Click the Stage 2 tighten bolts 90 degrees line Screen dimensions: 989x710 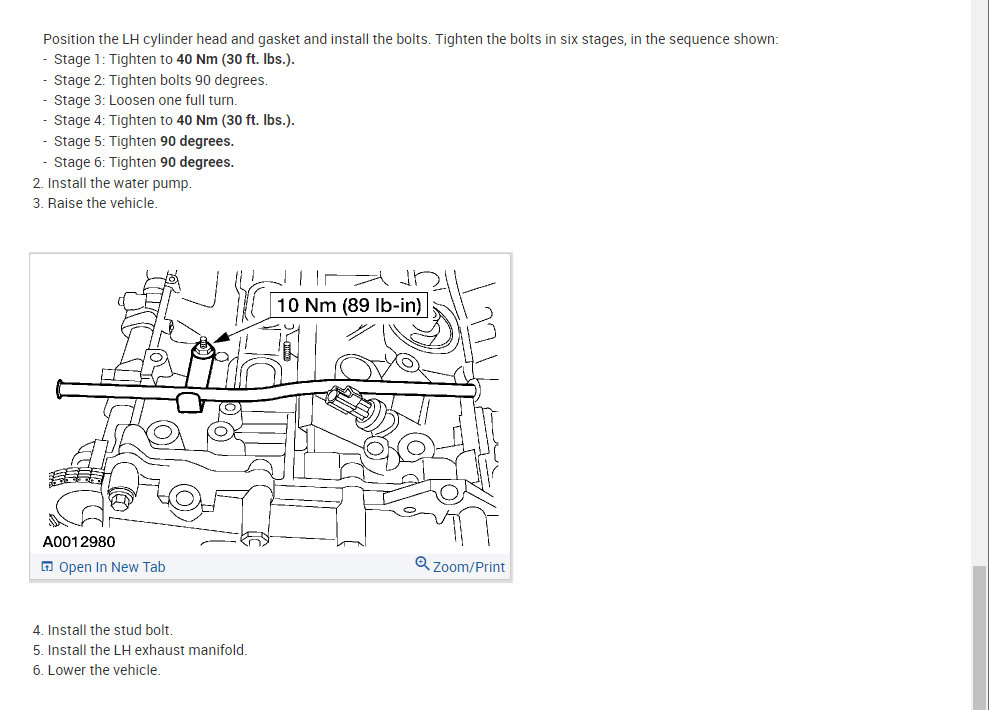click(161, 80)
